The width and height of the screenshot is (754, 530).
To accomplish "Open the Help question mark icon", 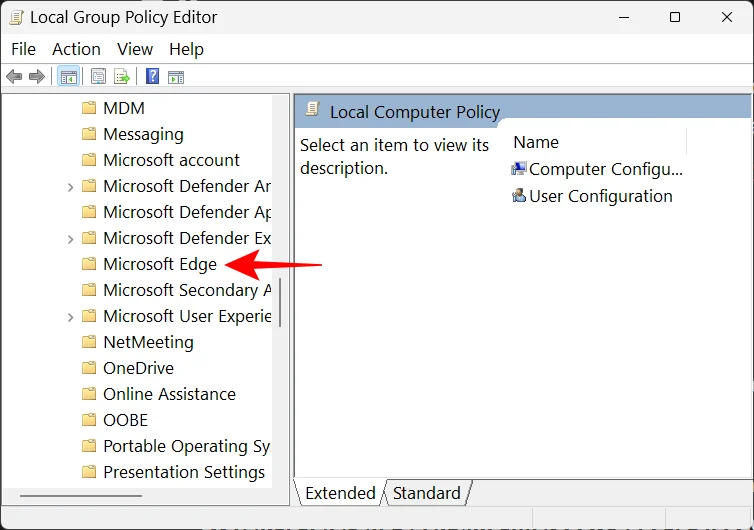I will pyautogui.click(x=152, y=76).
